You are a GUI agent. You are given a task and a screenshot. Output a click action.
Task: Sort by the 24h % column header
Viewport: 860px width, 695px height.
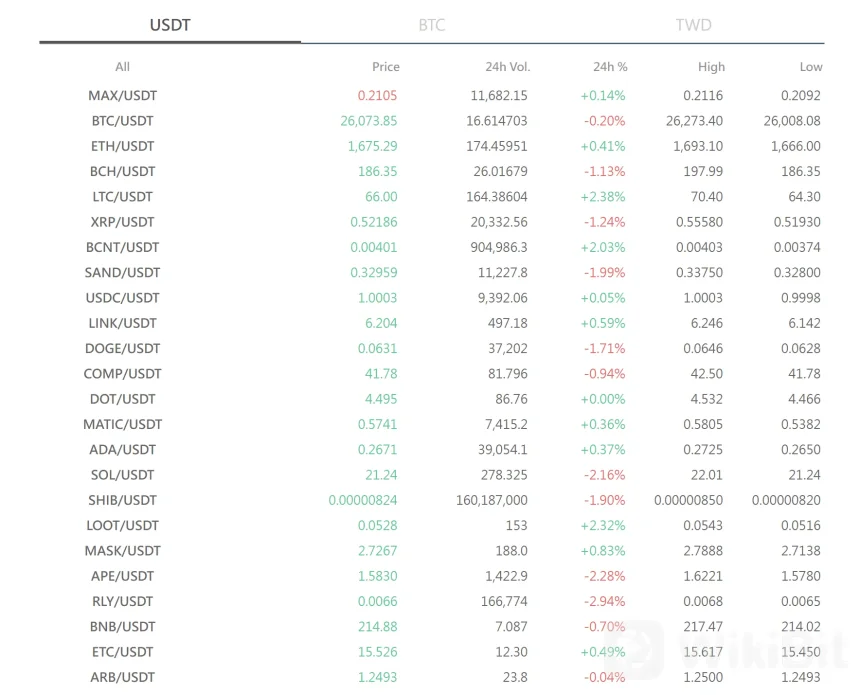610,67
